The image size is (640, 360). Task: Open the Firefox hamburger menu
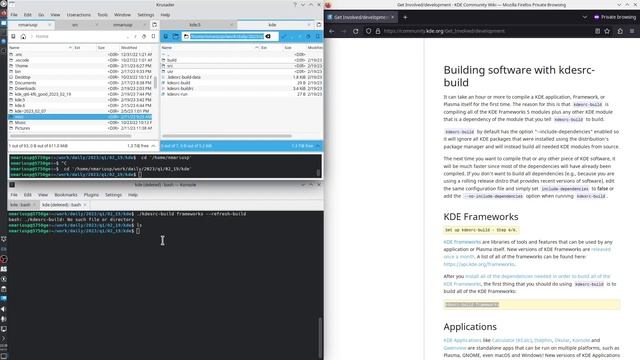pos(632,31)
